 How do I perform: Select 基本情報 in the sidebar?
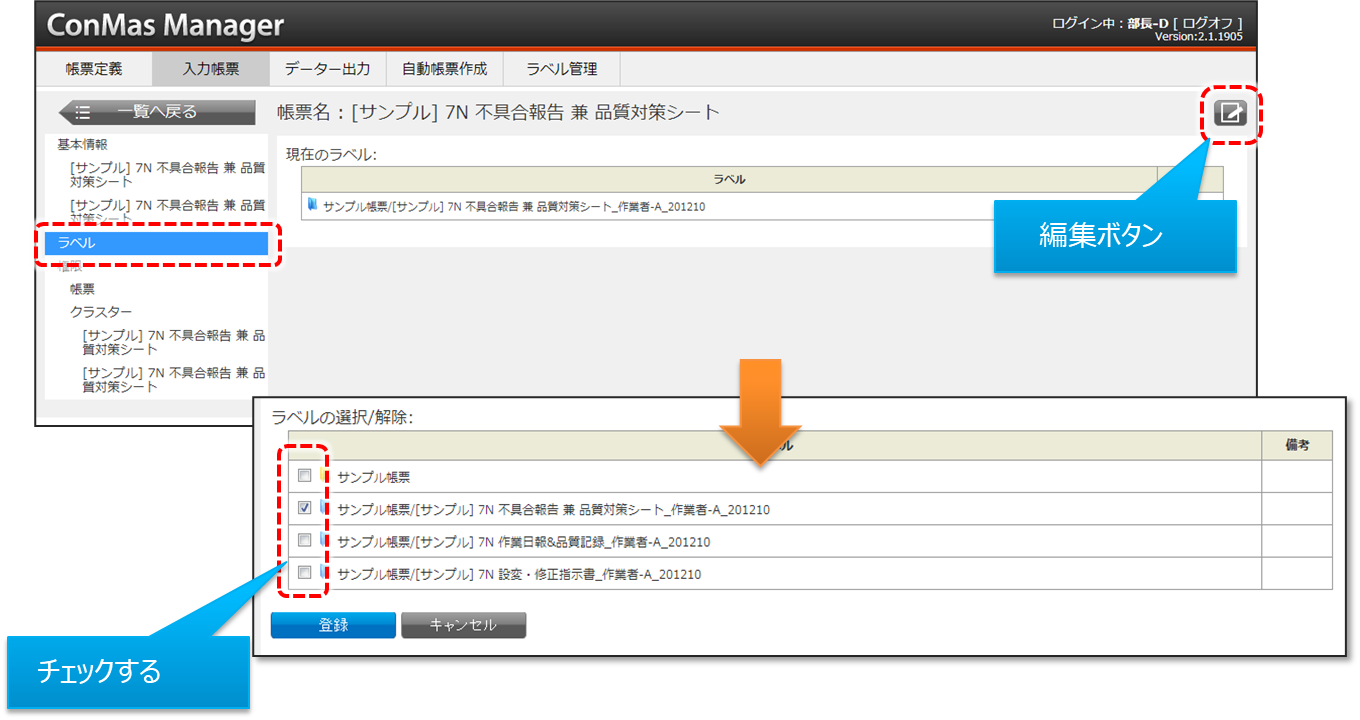click(82, 145)
